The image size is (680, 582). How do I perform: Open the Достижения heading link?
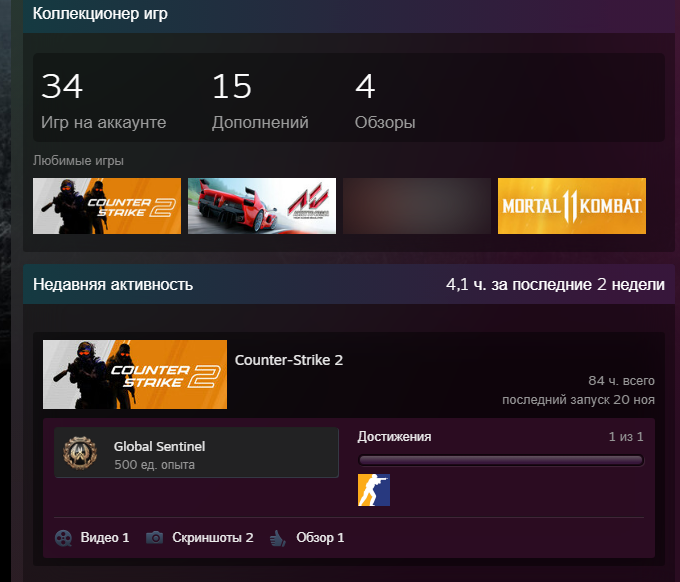394,437
